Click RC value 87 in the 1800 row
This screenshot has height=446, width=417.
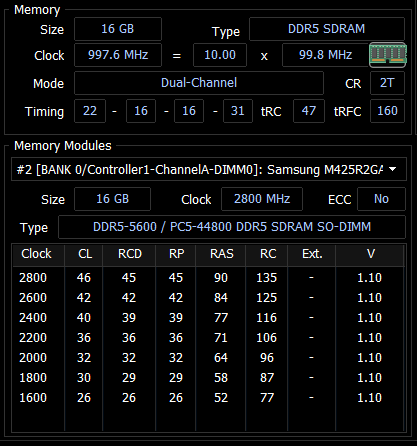(x=267, y=378)
